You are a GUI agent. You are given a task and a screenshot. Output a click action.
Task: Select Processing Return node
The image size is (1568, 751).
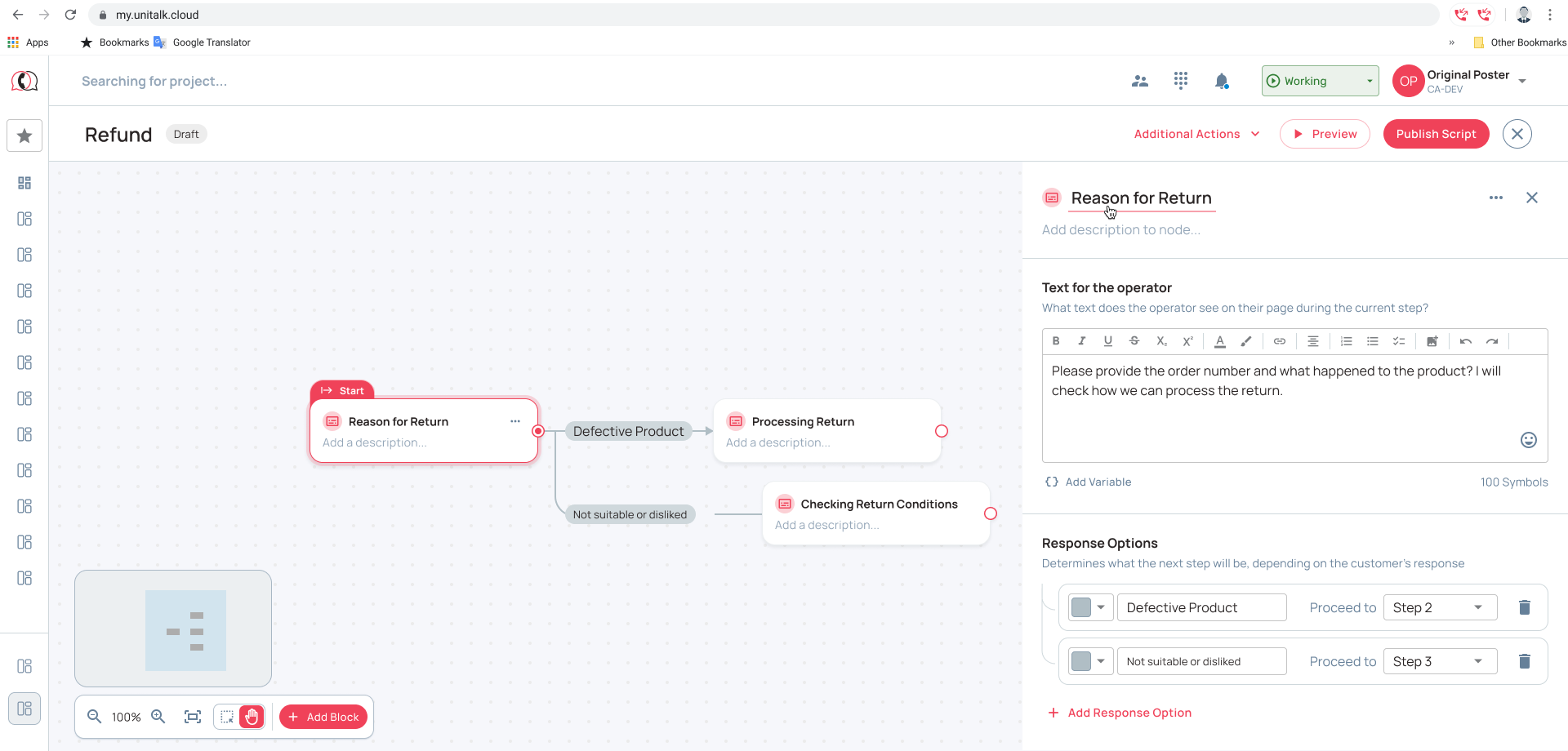click(x=826, y=431)
